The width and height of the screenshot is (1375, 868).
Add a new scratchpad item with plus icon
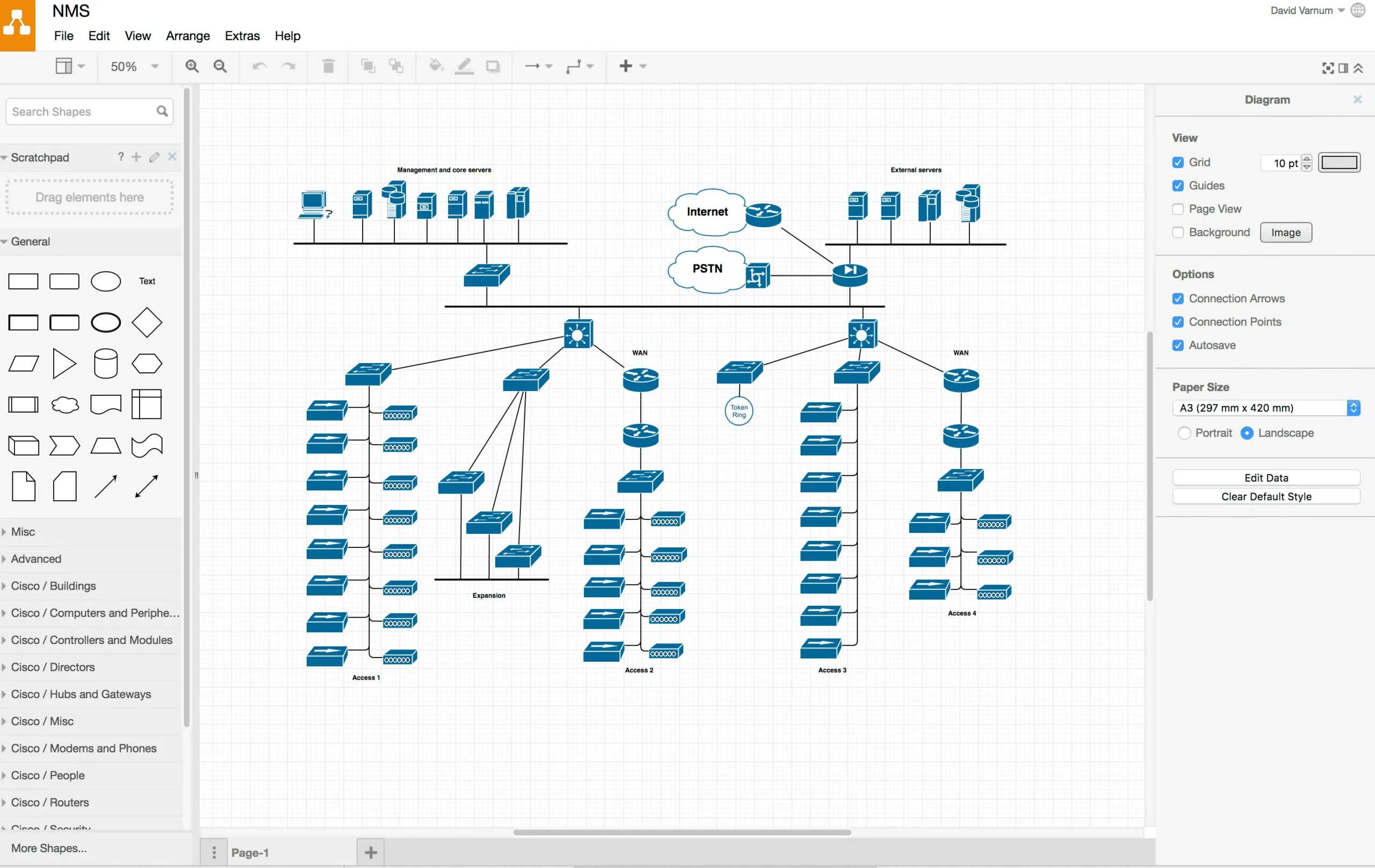136,157
